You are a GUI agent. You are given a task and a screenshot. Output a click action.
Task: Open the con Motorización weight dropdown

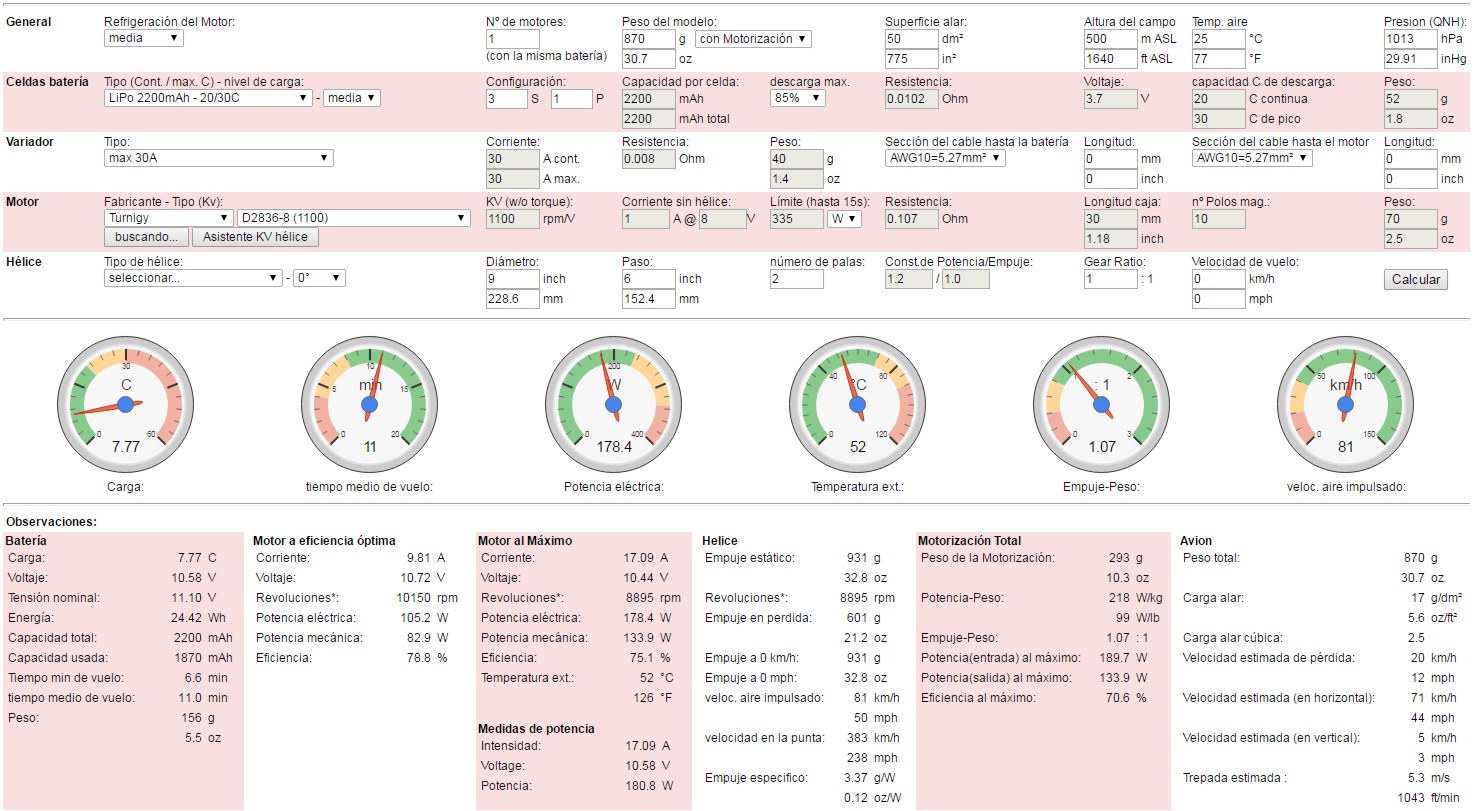pos(753,39)
